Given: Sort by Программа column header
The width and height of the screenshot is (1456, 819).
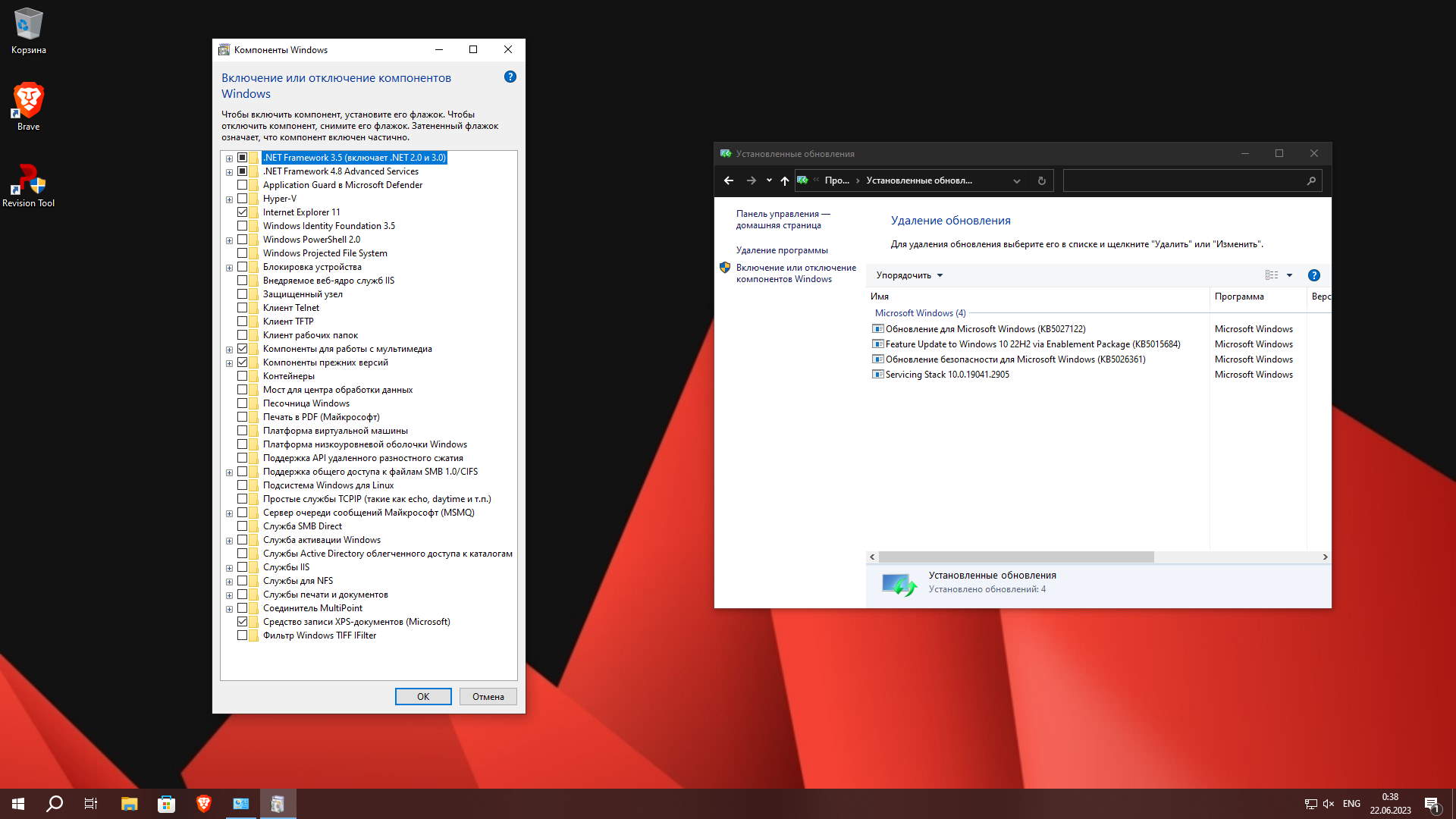Looking at the screenshot, I should (1239, 297).
